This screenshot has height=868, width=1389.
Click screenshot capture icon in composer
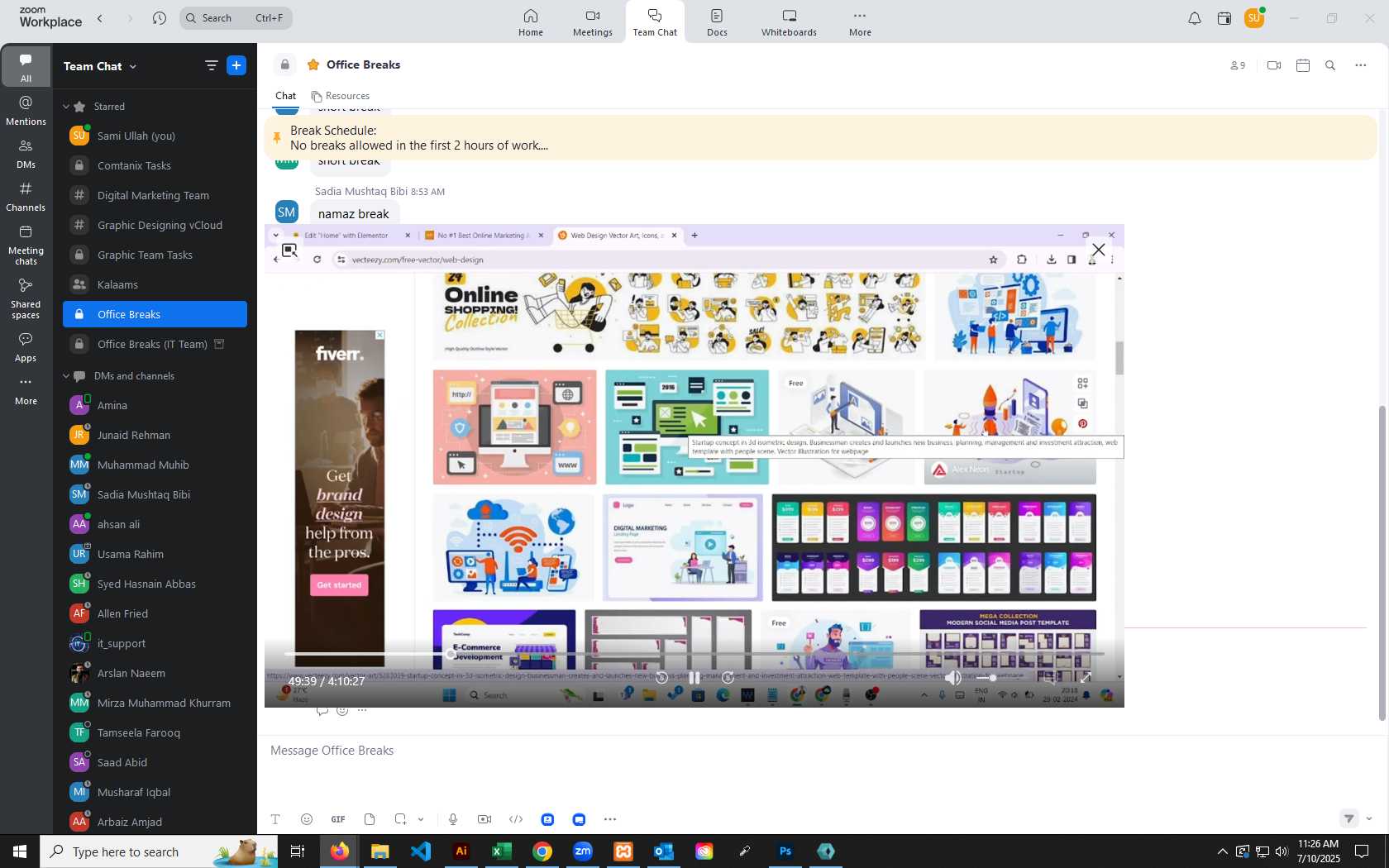(x=400, y=819)
